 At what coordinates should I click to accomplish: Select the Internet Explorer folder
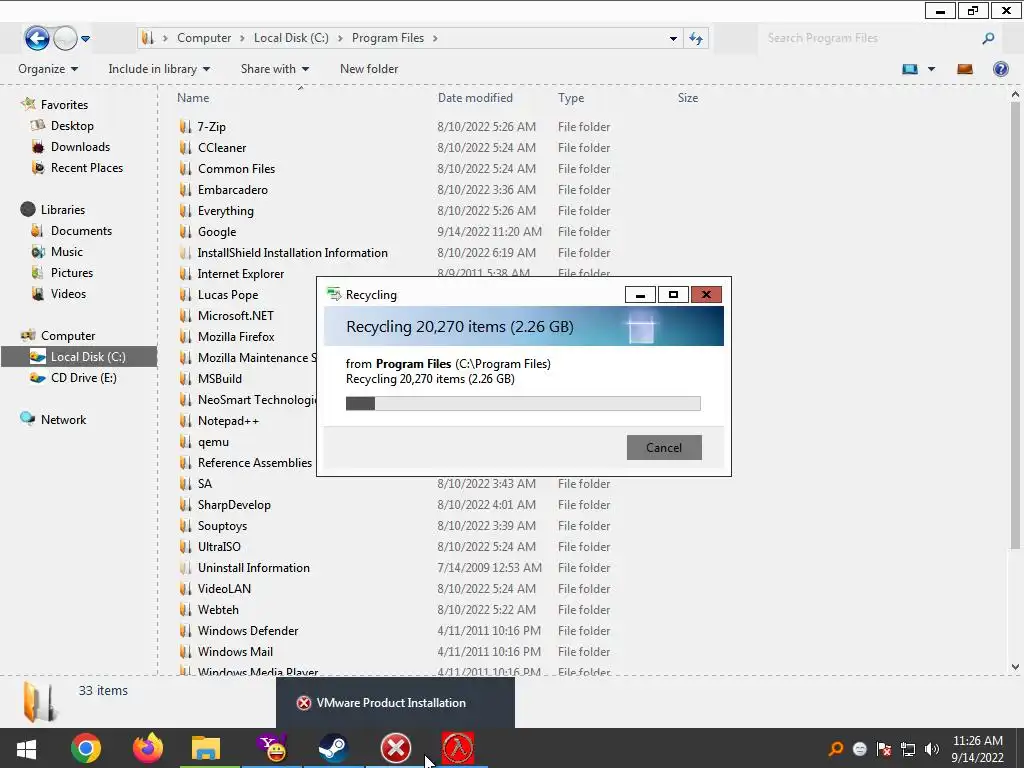[x=240, y=274]
